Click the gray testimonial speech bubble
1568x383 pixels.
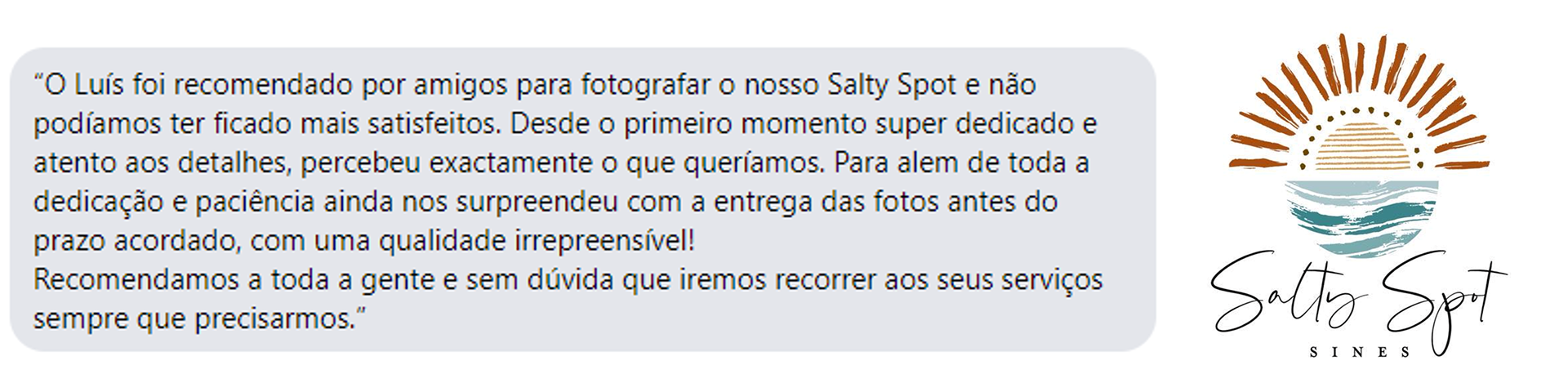click(x=582, y=199)
